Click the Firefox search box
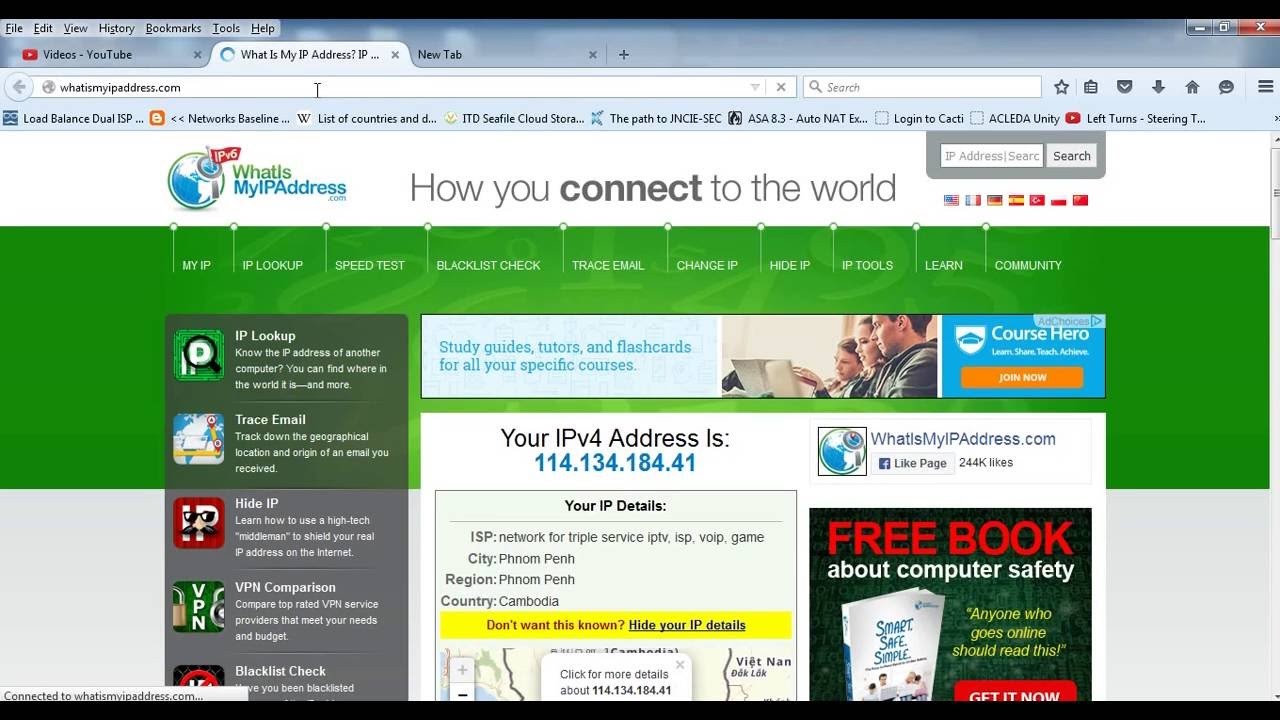The height and width of the screenshot is (720, 1280). coord(922,87)
